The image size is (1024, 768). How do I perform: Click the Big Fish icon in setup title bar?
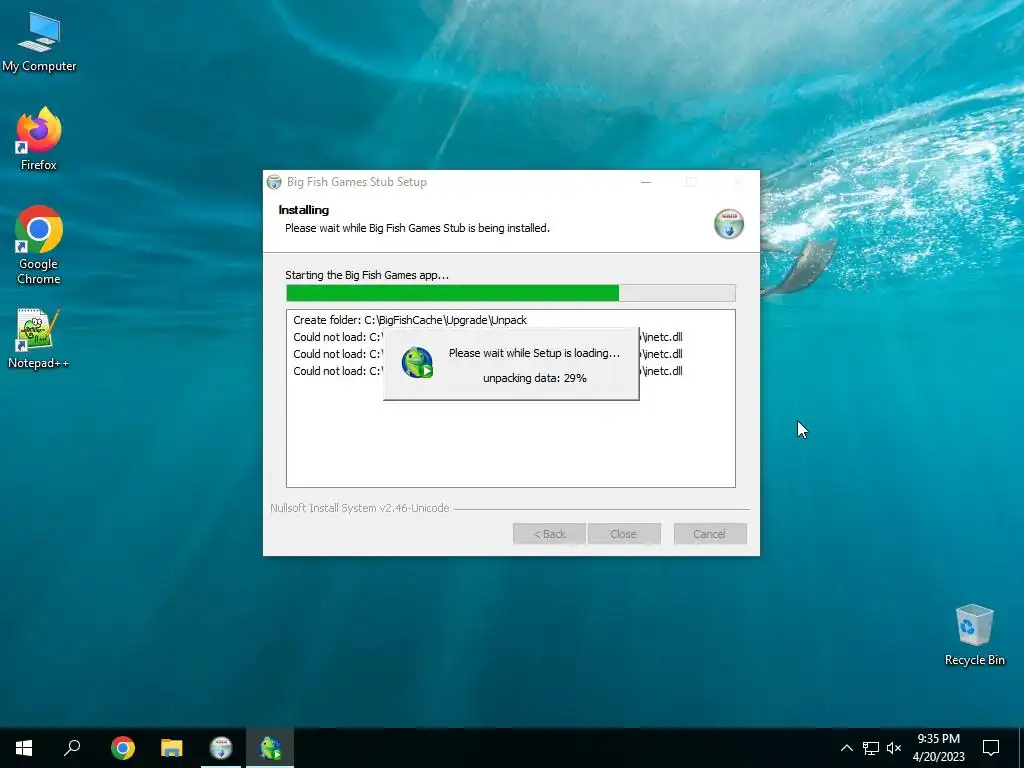pos(274,182)
